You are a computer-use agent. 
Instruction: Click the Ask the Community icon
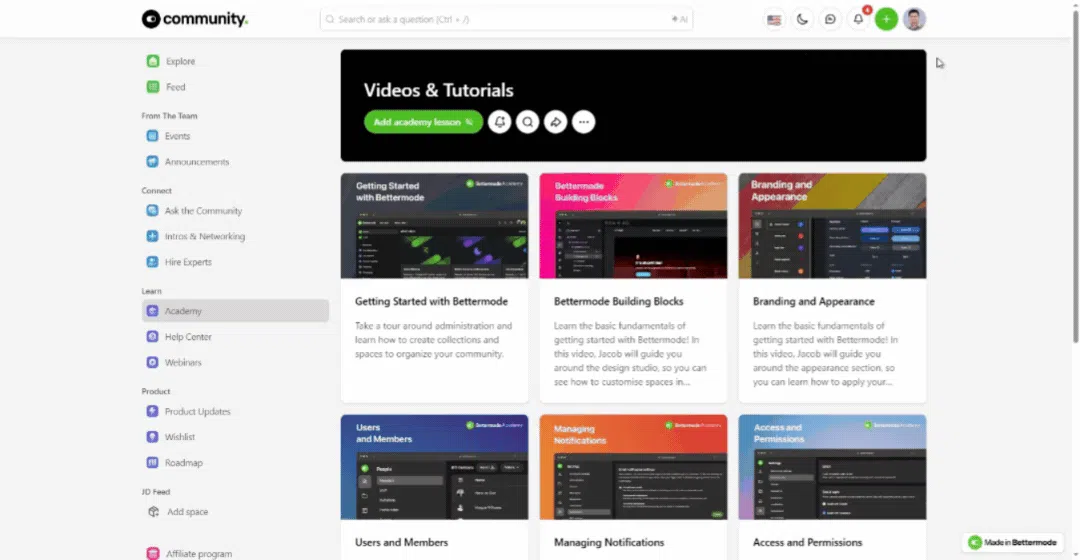[152, 211]
